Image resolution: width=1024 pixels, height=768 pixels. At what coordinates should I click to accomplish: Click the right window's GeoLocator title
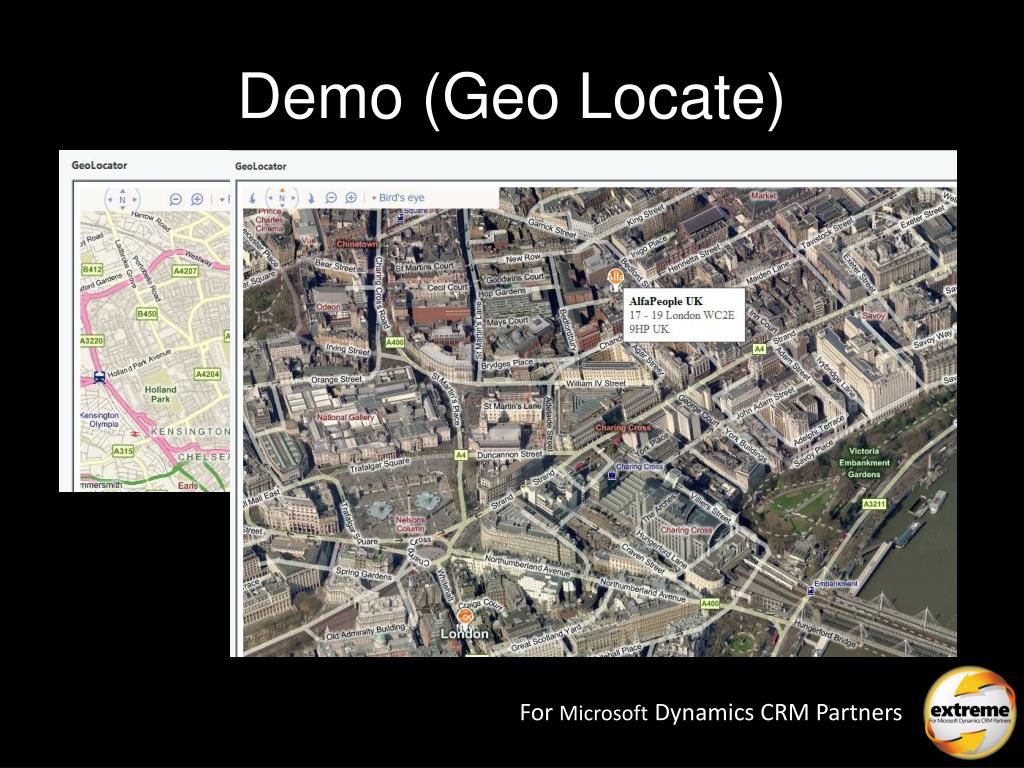(261, 167)
